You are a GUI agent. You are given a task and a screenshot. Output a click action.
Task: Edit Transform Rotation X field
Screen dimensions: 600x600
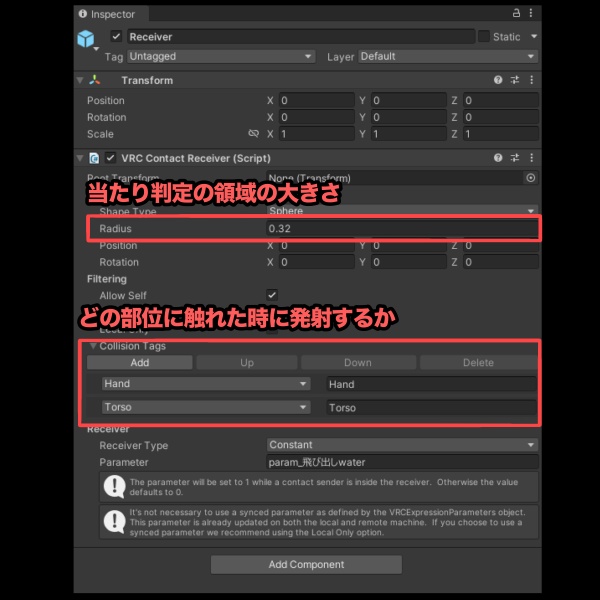pos(317,117)
